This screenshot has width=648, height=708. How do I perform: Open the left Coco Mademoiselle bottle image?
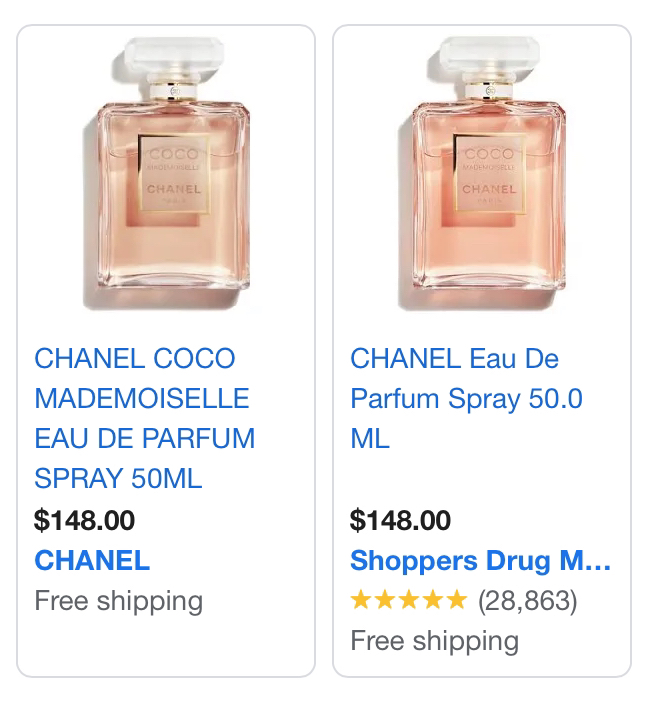pos(167,174)
